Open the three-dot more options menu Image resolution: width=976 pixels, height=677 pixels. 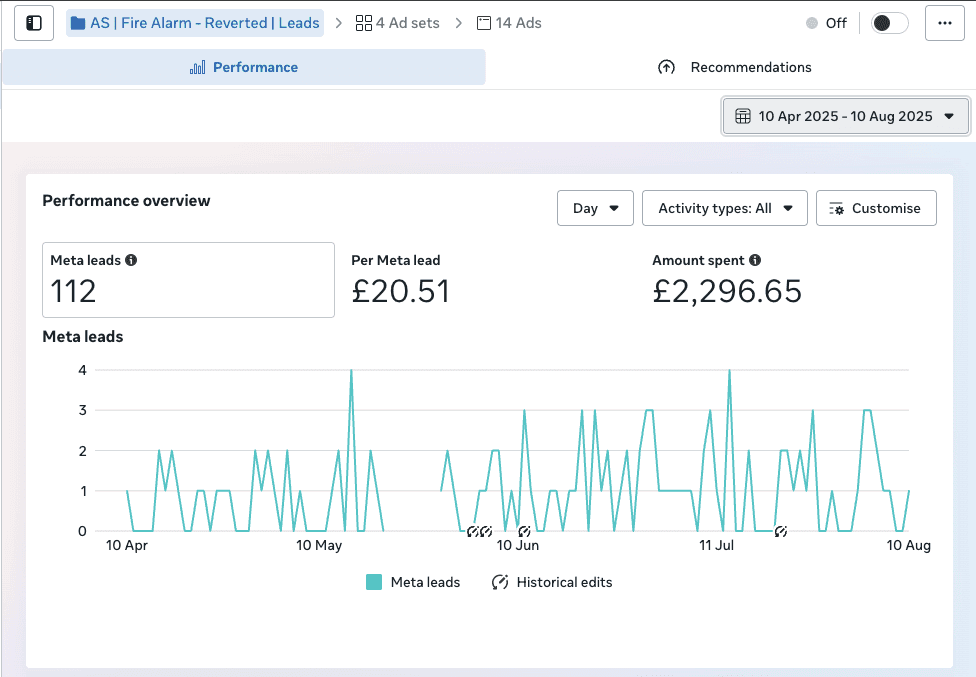pos(944,23)
